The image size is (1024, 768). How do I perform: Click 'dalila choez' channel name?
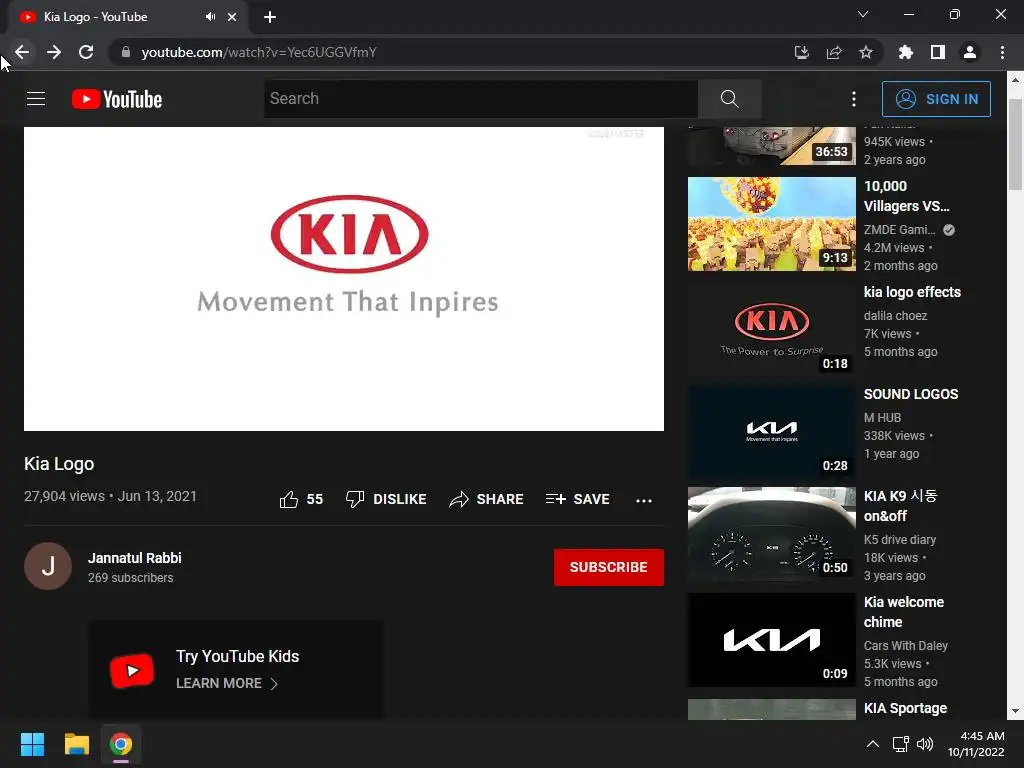[x=895, y=316]
